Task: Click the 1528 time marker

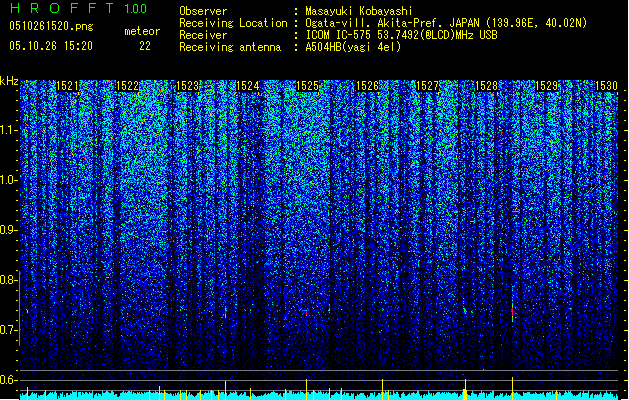Action: pyautogui.click(x=486, y=86)
